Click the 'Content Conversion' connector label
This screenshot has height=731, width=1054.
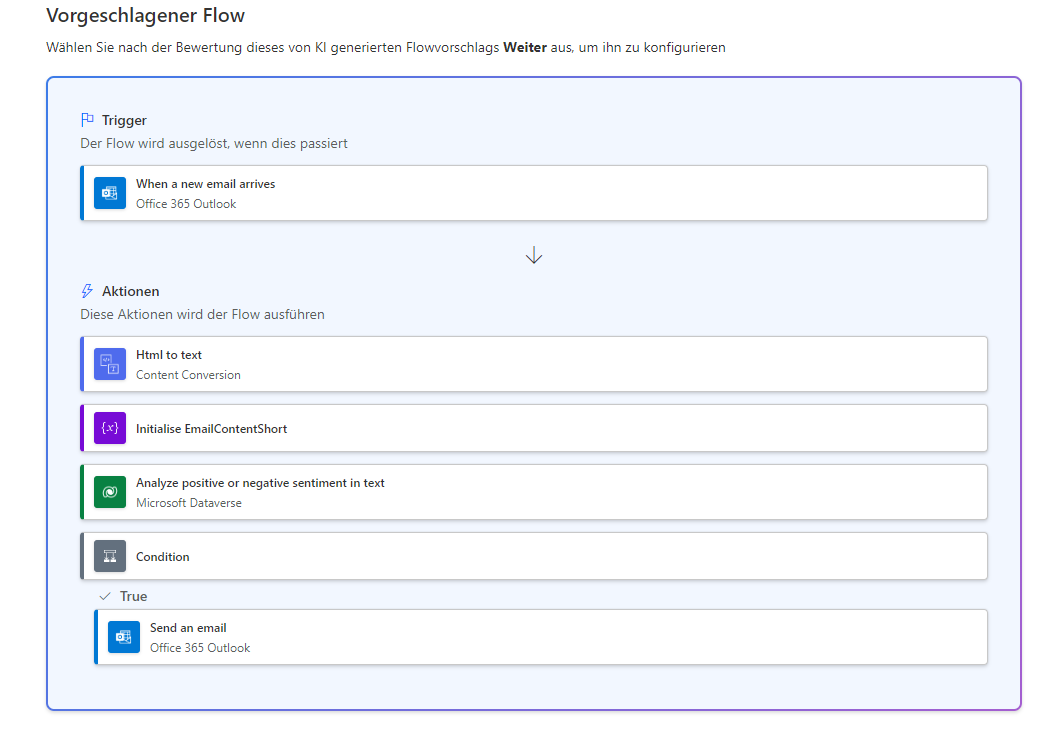point(188,375)
